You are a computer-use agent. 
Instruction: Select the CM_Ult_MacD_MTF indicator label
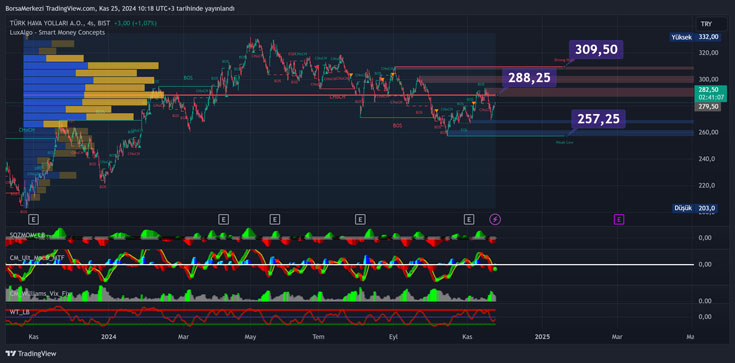[37, 257]
